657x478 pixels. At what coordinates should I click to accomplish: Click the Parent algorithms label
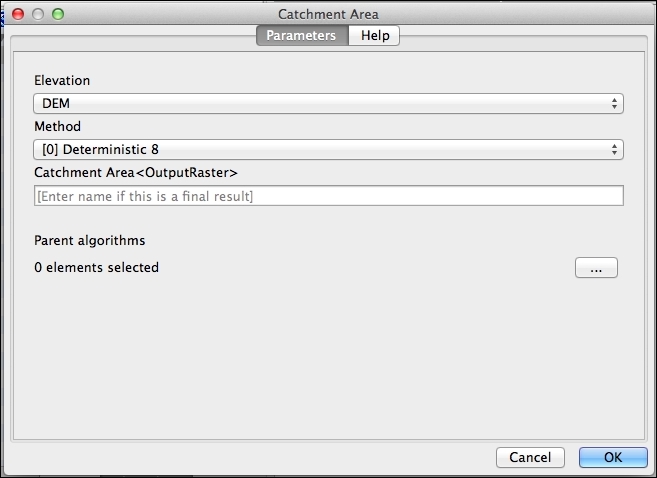click(90, 241)
